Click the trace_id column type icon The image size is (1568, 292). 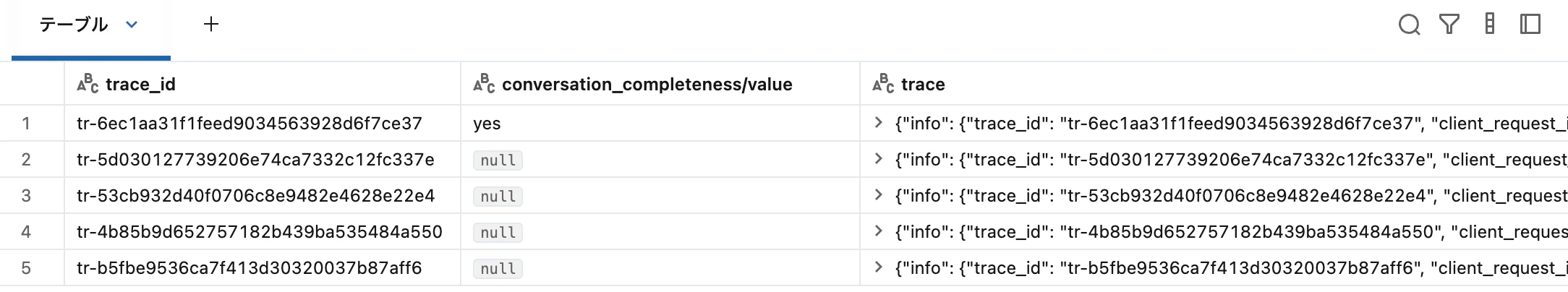click(88, 84)
